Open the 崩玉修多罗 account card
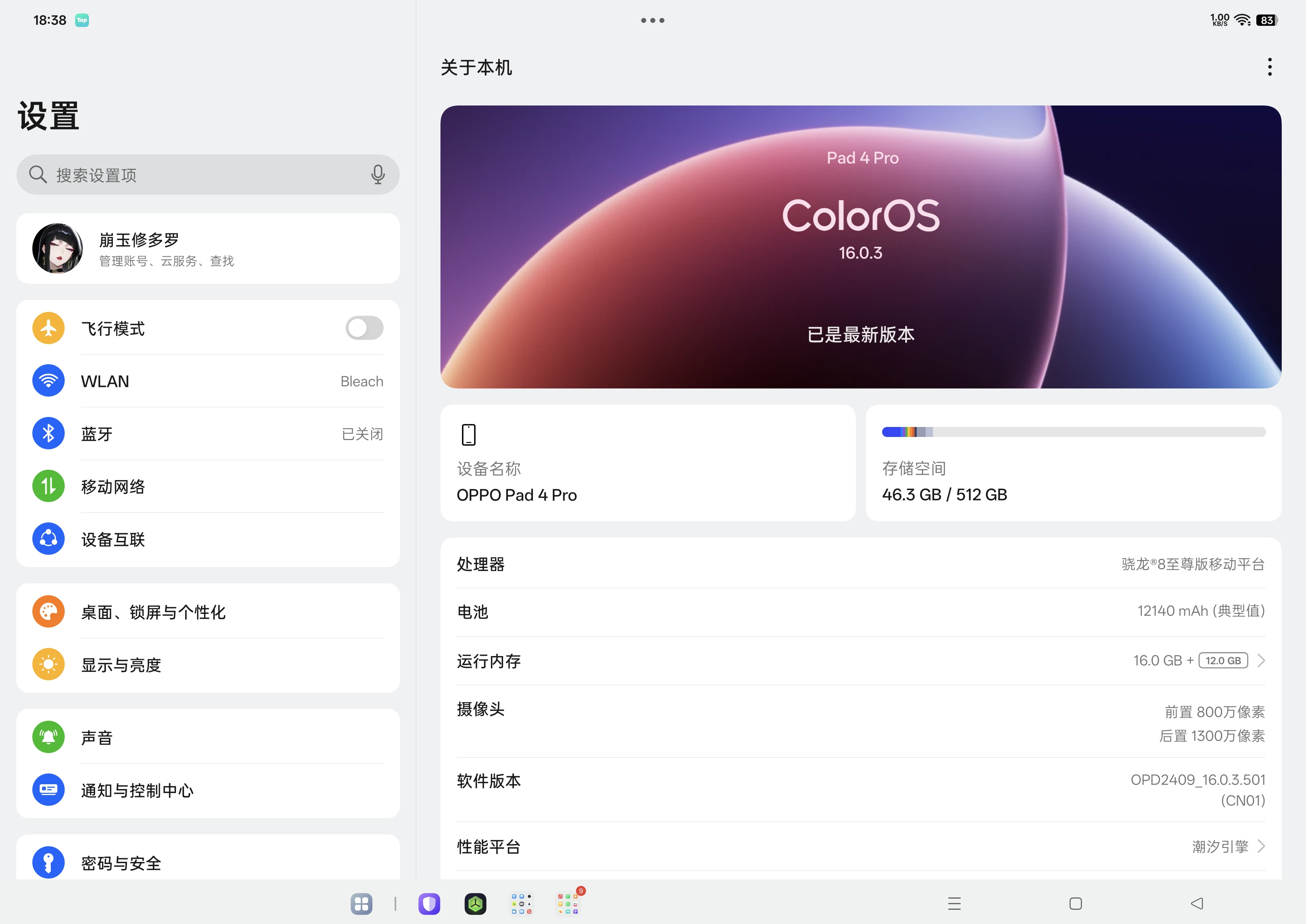Image resolution: width=1306 pixels, height=924 pixels. pos(208,249)
